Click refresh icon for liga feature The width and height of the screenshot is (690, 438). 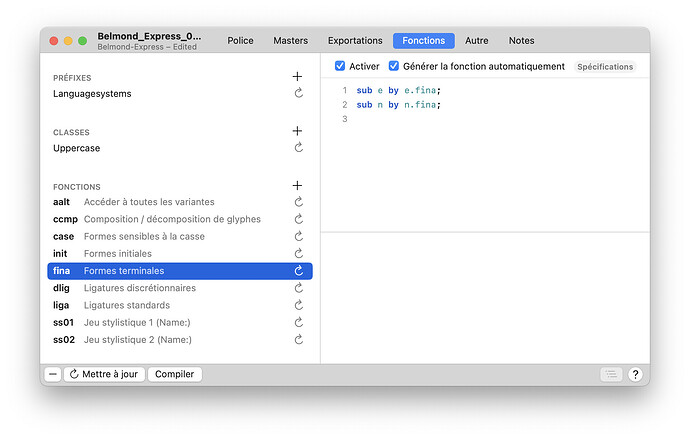(298, 306)
